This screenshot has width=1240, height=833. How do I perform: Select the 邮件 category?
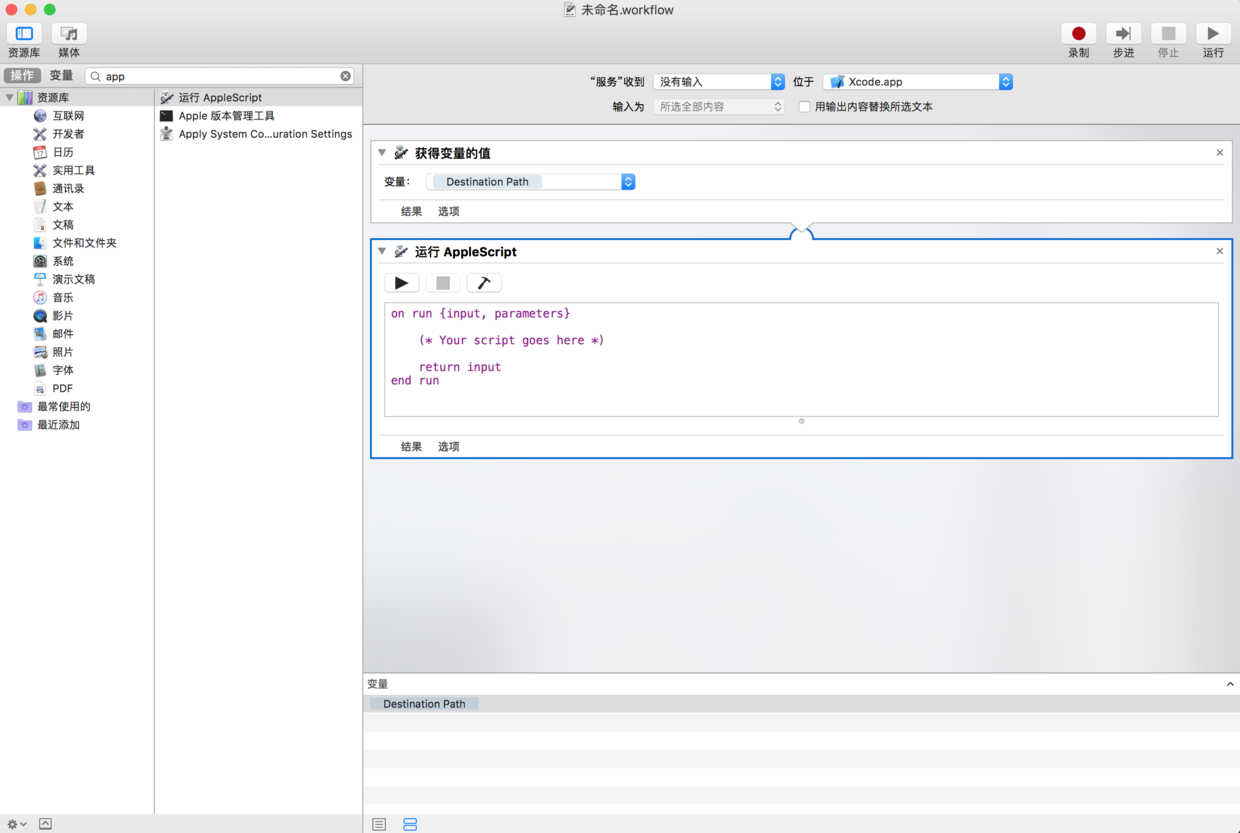pyautogui.click(x=62, y=334)
